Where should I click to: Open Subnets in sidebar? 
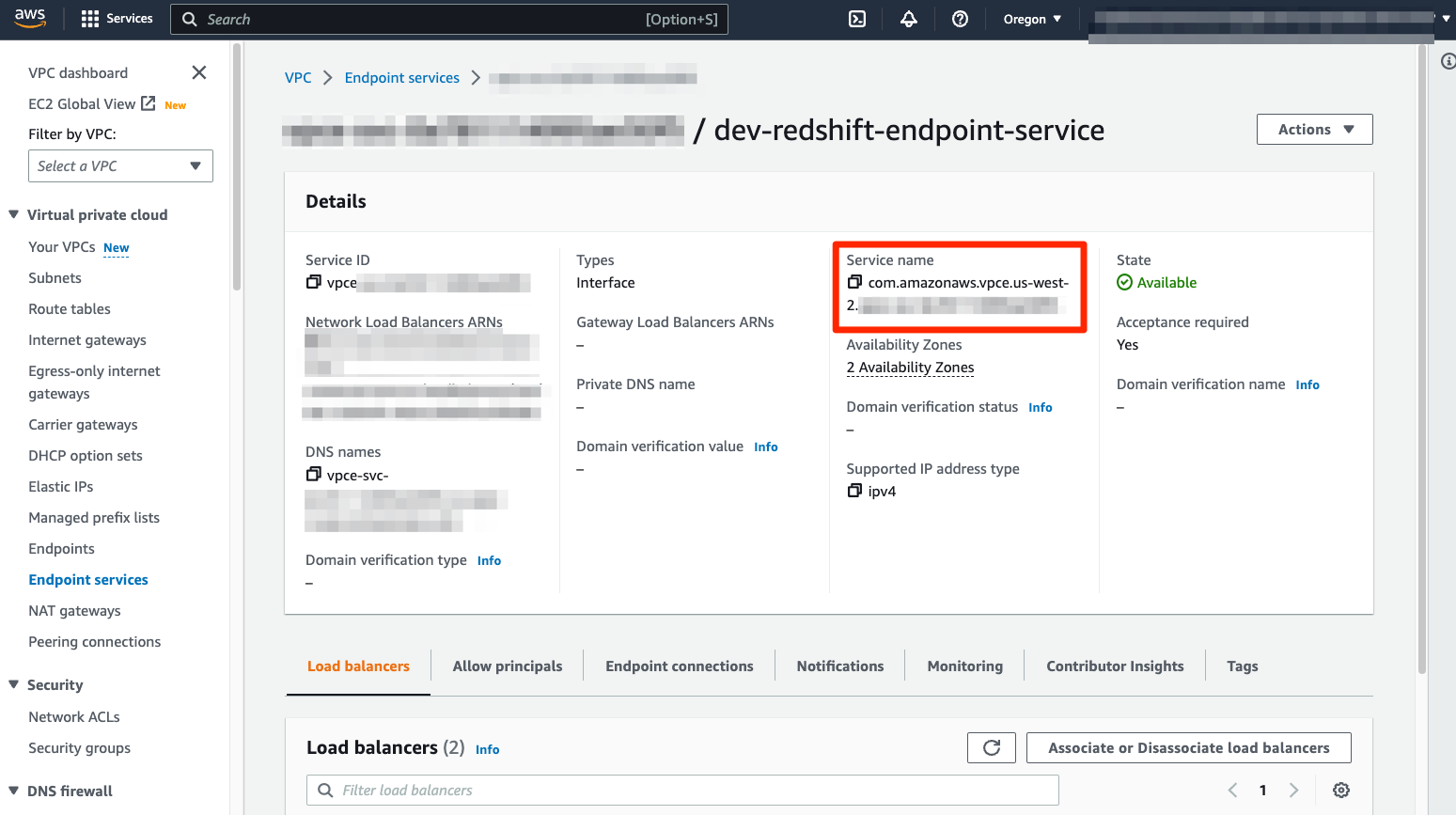tap(55, 277)
